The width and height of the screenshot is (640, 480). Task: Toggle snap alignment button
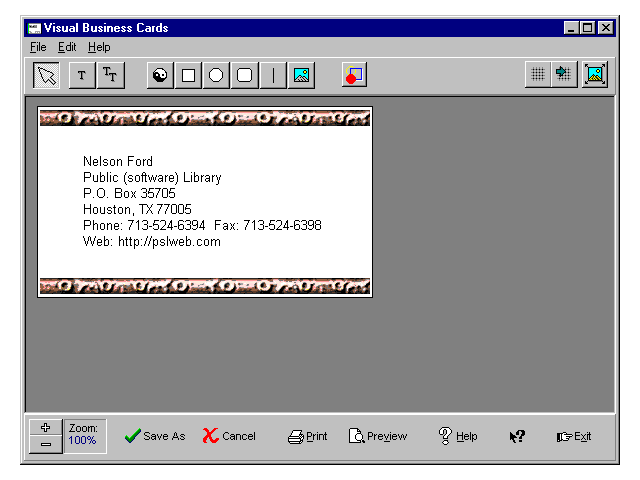(x=564, y=75)
